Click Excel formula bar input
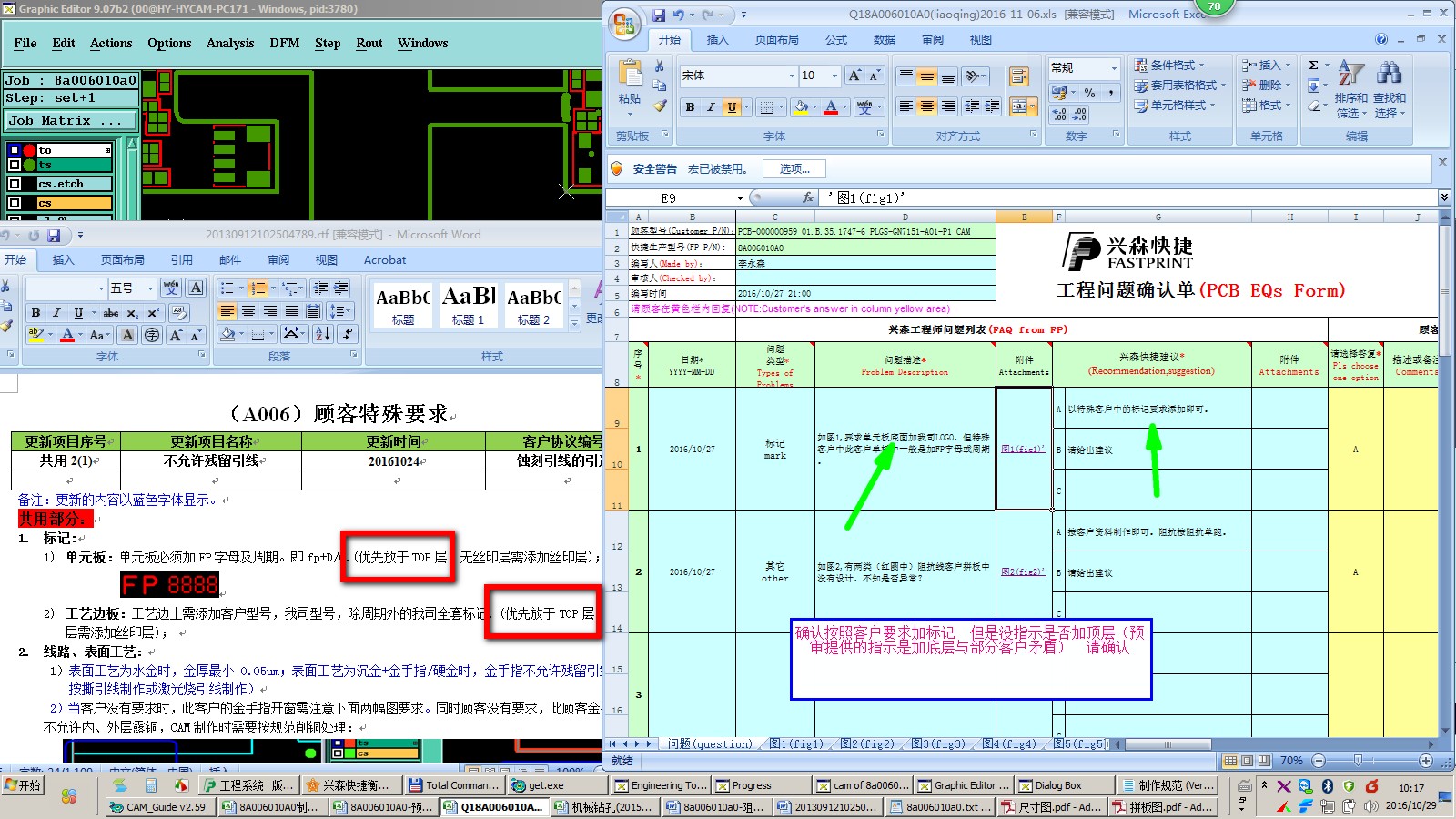The height and width of the screenshot is (819, 1456). [x=1128, y=197]
